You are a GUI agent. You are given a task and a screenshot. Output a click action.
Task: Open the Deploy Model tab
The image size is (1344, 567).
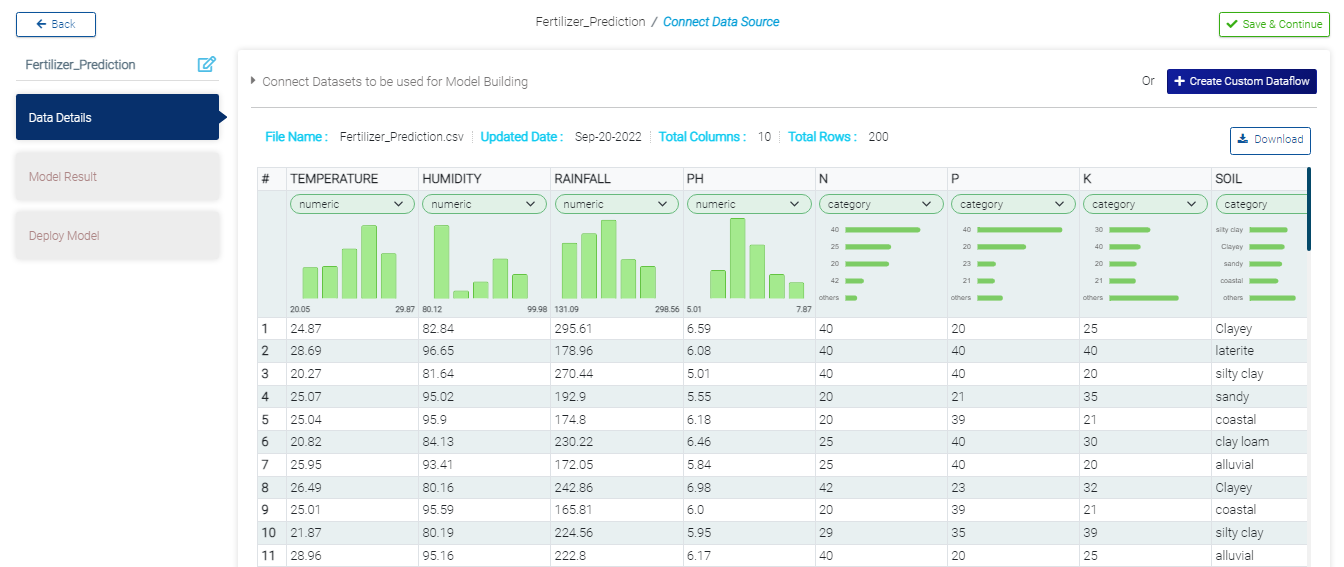117,236
